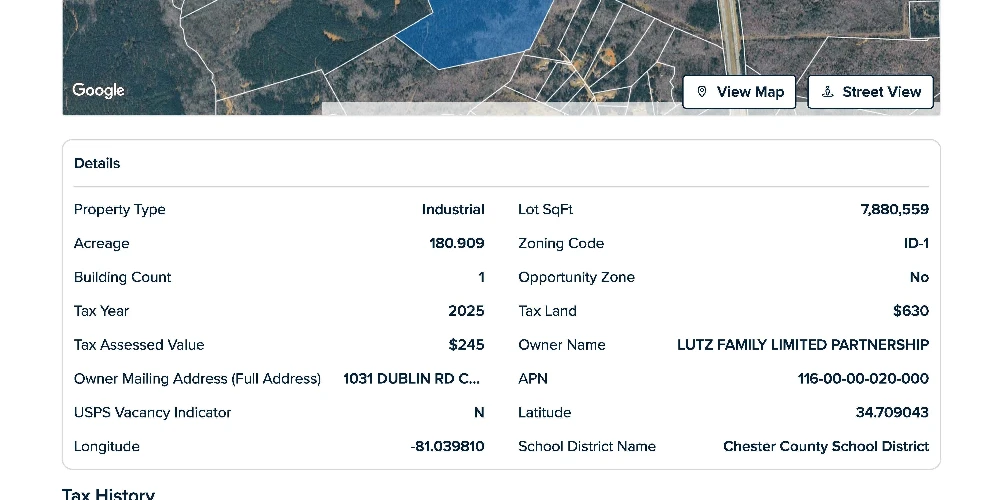The height and width of the screenshot is (500, 1000).
Task: Click owner name LUTZ FAMILY LIMITED PARTNERSHIP
Action: [x=803, y=344]
